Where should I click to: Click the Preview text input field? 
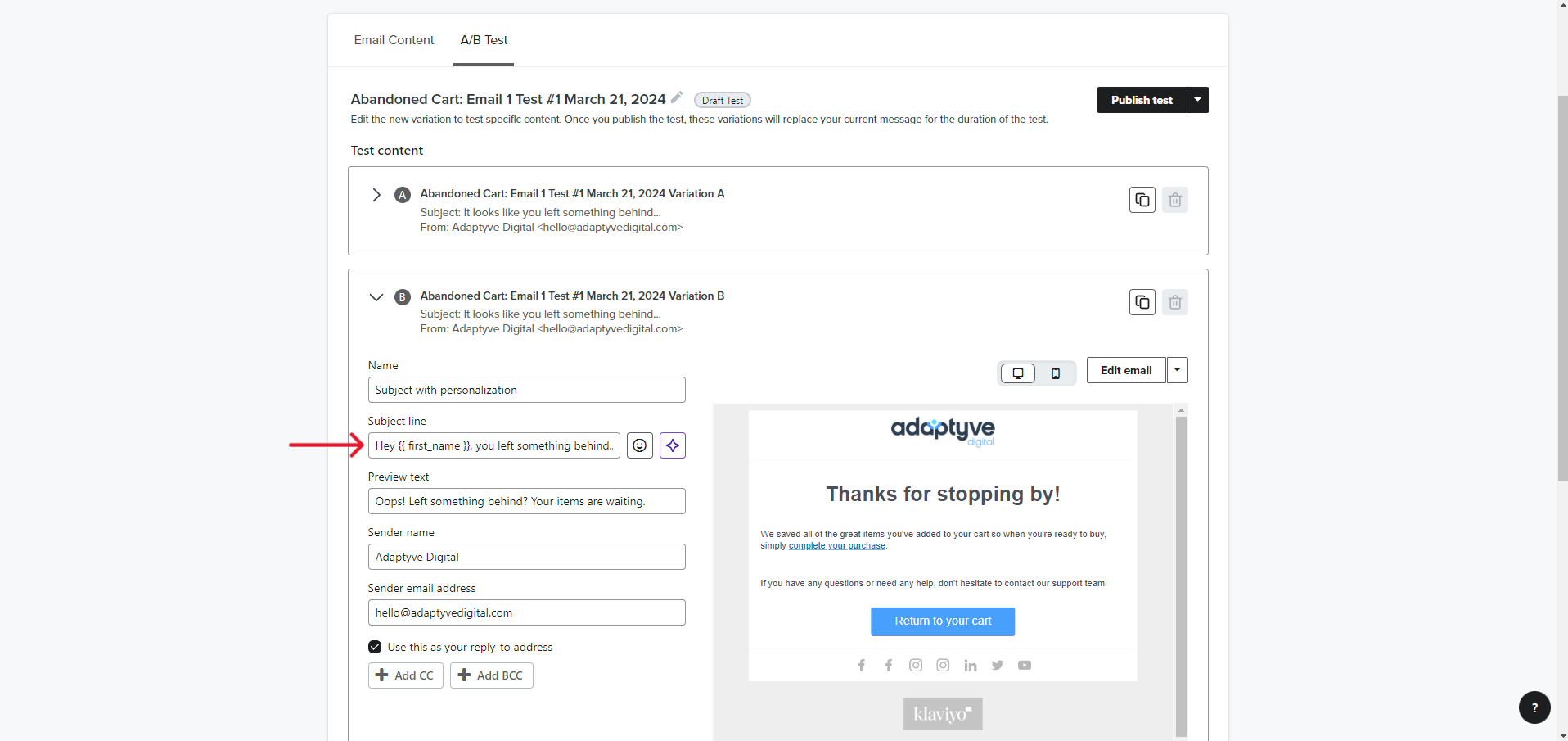pos(526,501)
